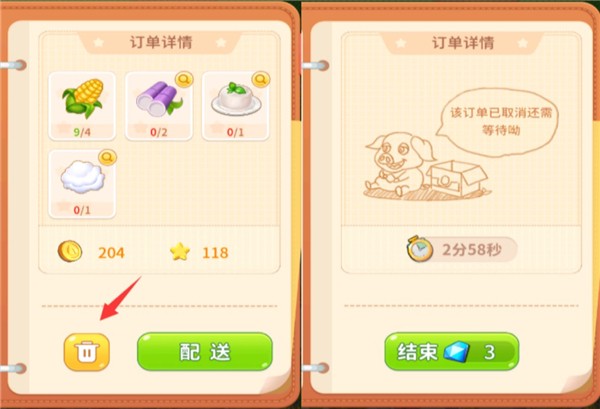Click the yellow star experience icon
Viewport: 600px width, 409px height.
pyautogui.click(x=180, y=251)
